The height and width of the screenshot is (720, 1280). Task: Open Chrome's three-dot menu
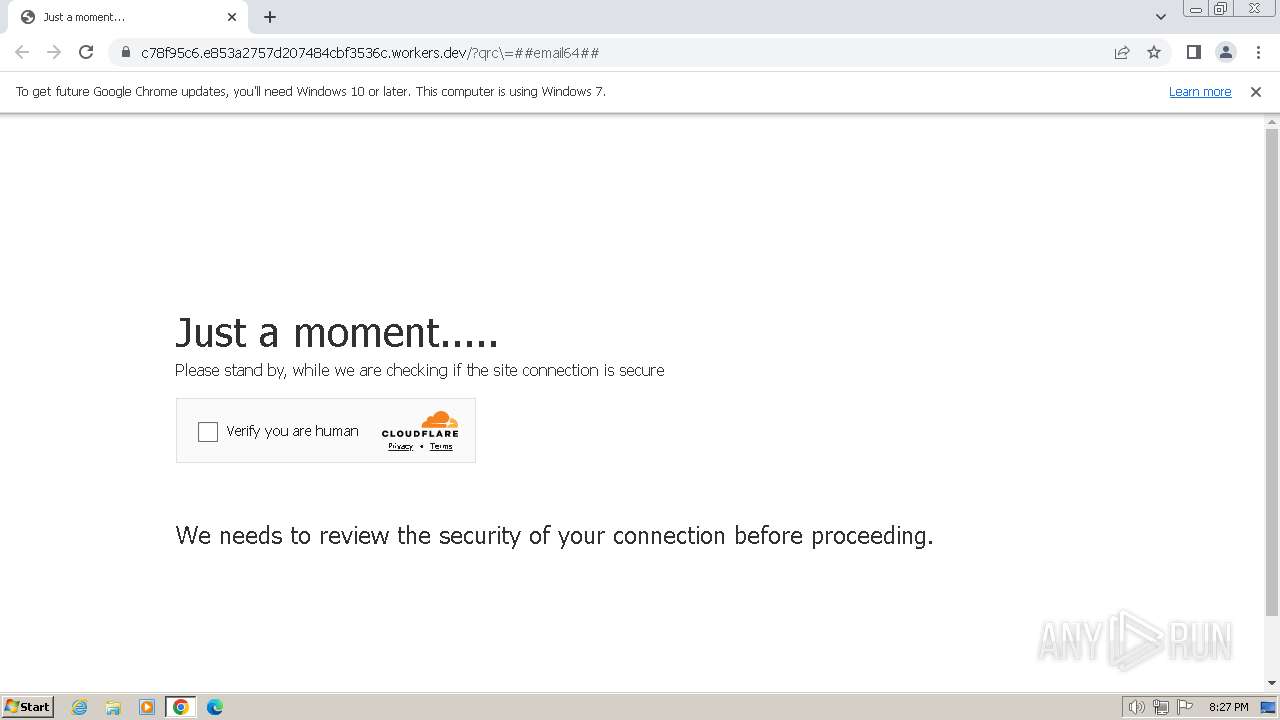tap(1258, 52)
